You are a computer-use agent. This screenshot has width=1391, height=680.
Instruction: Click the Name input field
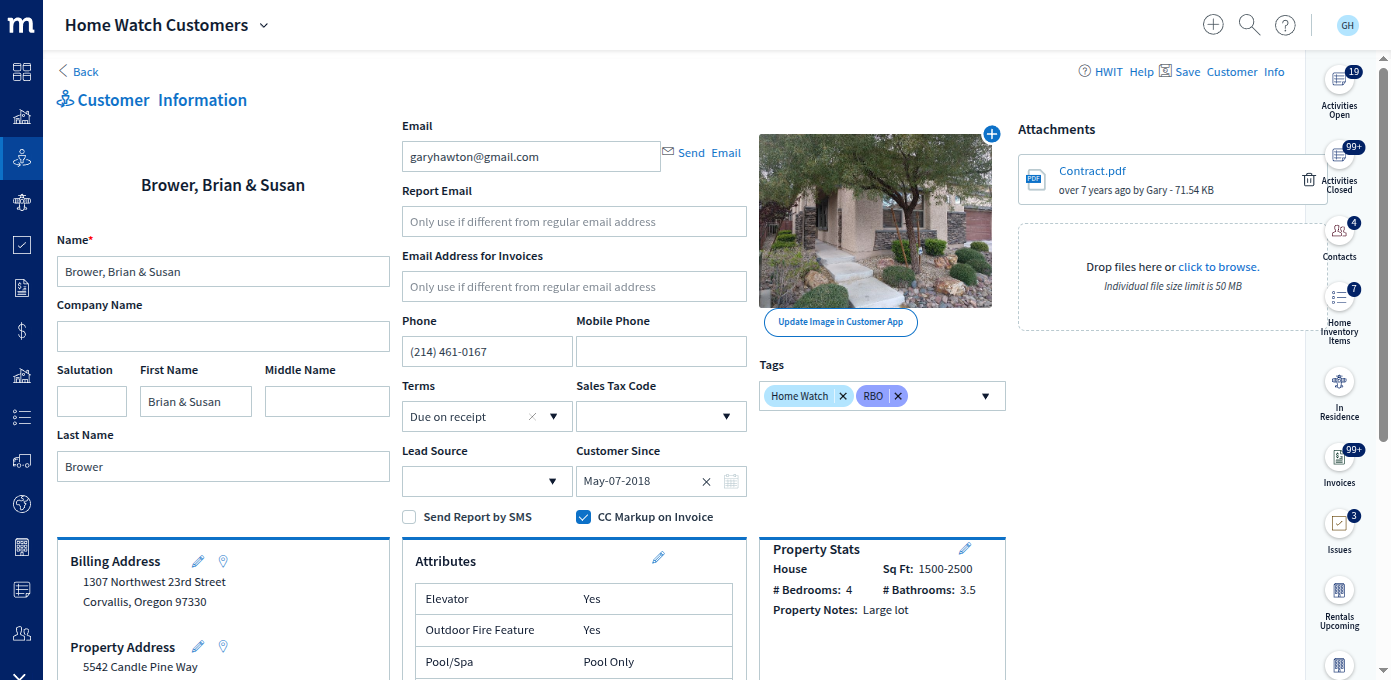pyautogui.click(x=223, y=271)
